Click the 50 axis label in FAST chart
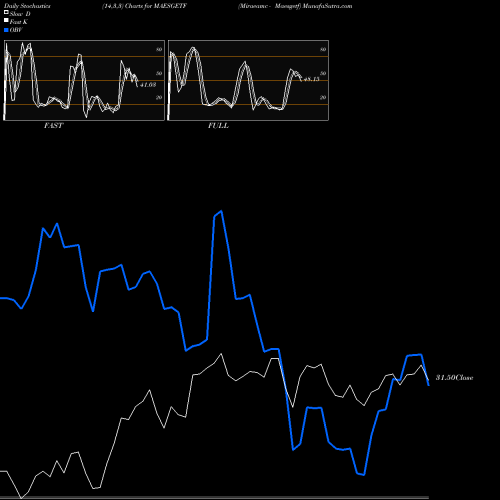This screenshot has width=500, height=500. click(x=159, y=73)
